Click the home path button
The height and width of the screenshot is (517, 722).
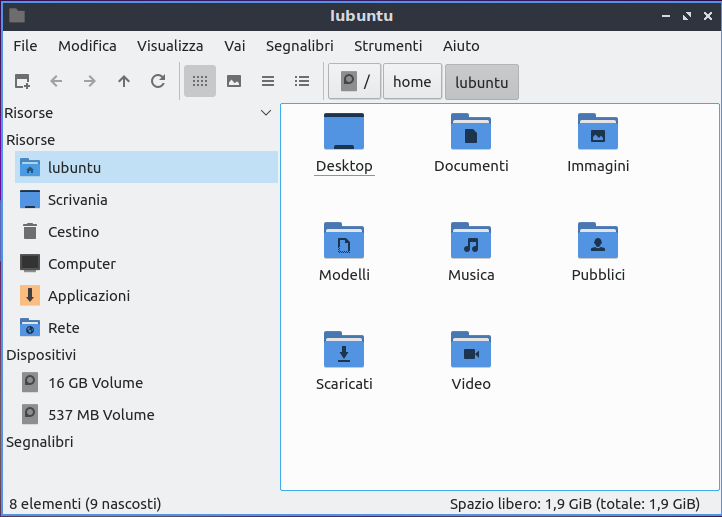(x=412, y=81)
